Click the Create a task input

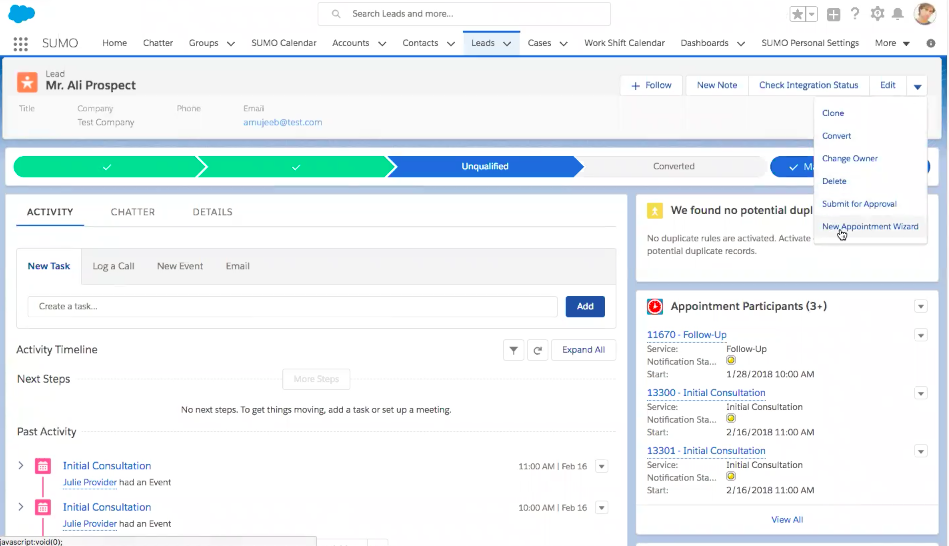point(292,306)
